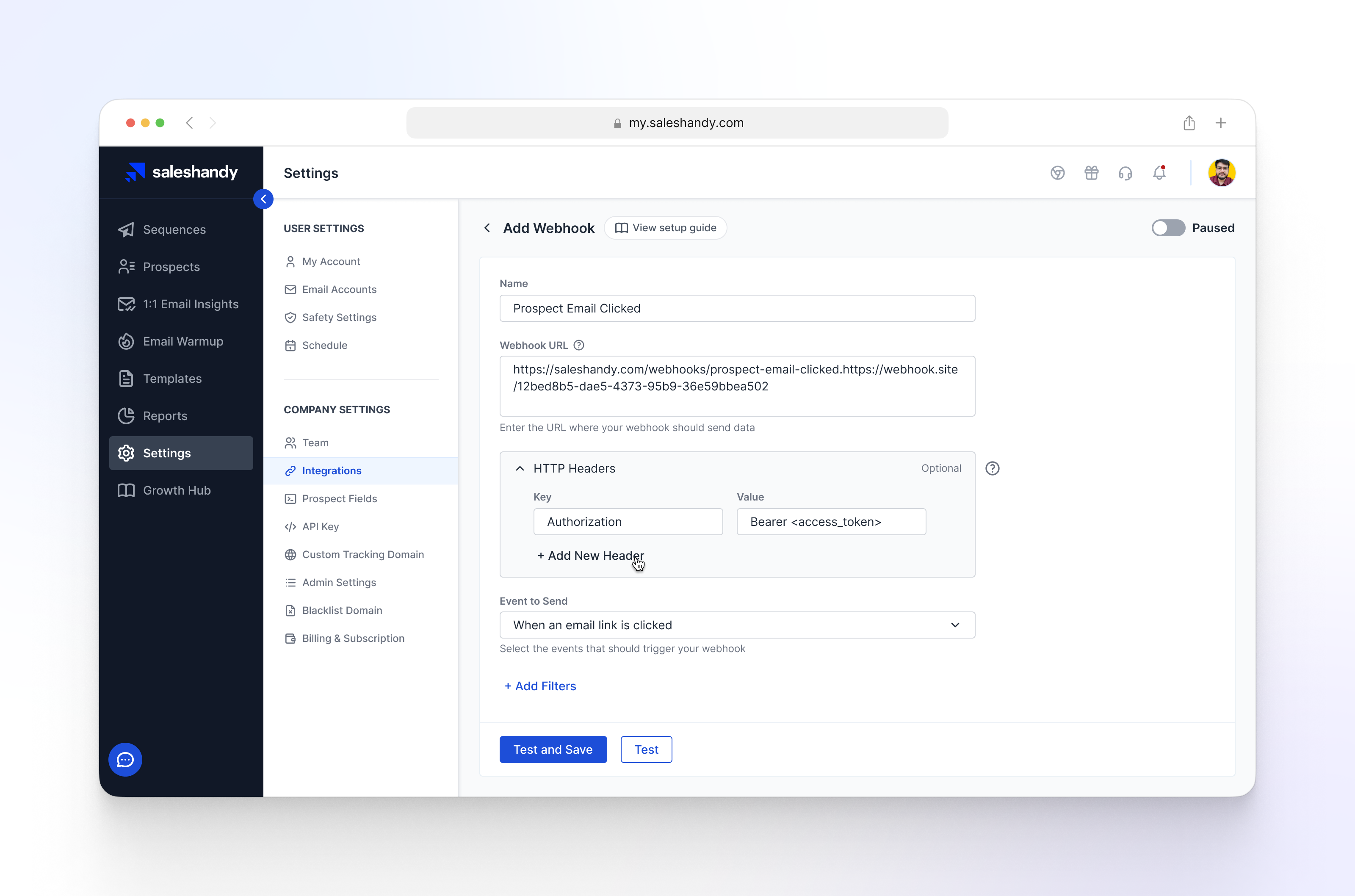Open the gift promotions icon
Image resolution: width=1355 pixels, height=896 pixels.
pos(1092,173)
